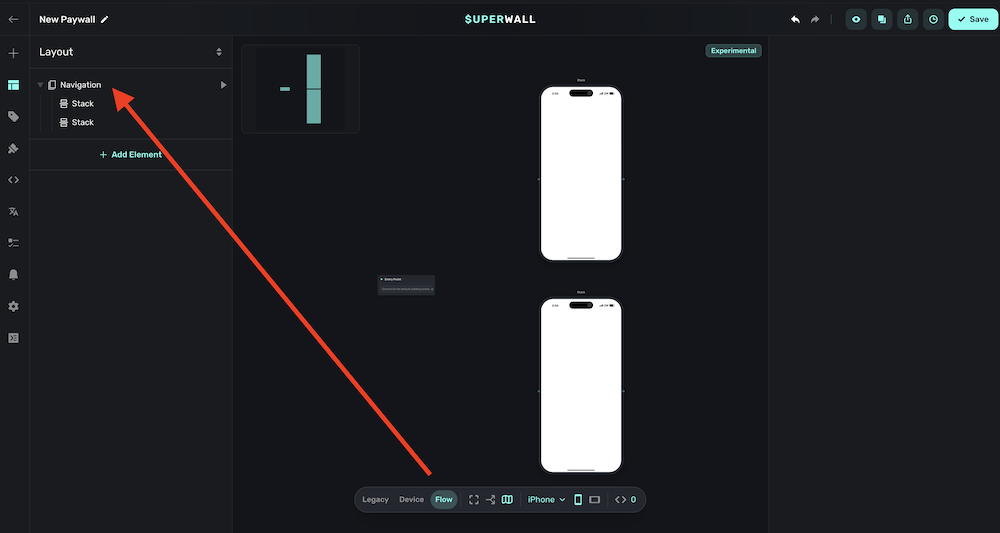Open the Products tag icon in sidebar
The image size is (1000, 533).
point(13,117)
